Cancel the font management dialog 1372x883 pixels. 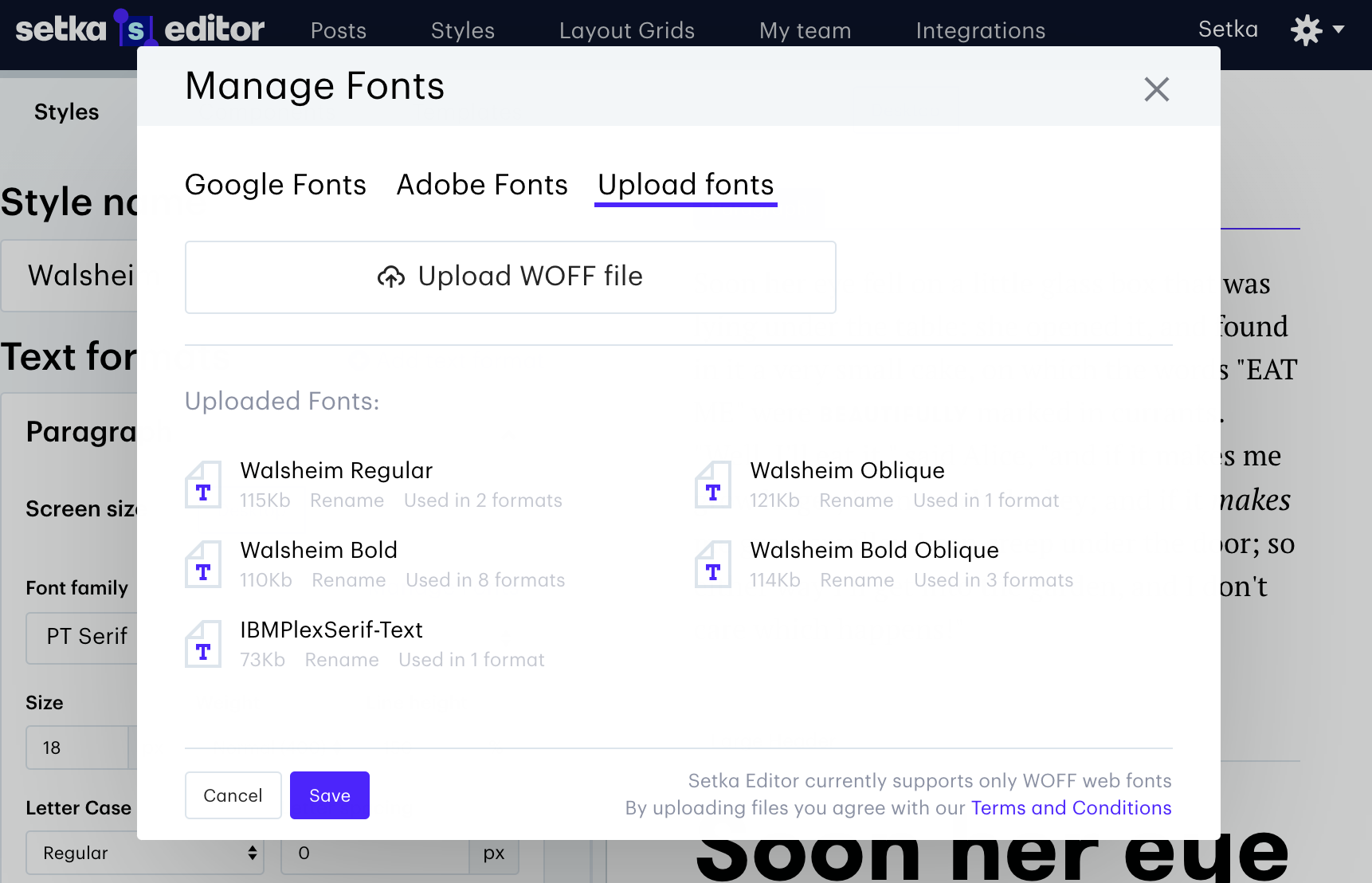pos(233,795)
